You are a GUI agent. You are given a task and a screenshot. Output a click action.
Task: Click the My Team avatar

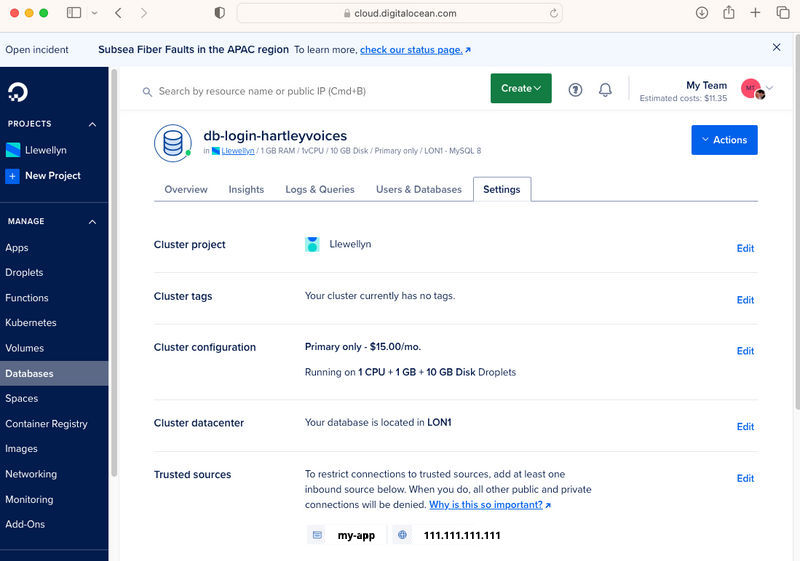752,89
